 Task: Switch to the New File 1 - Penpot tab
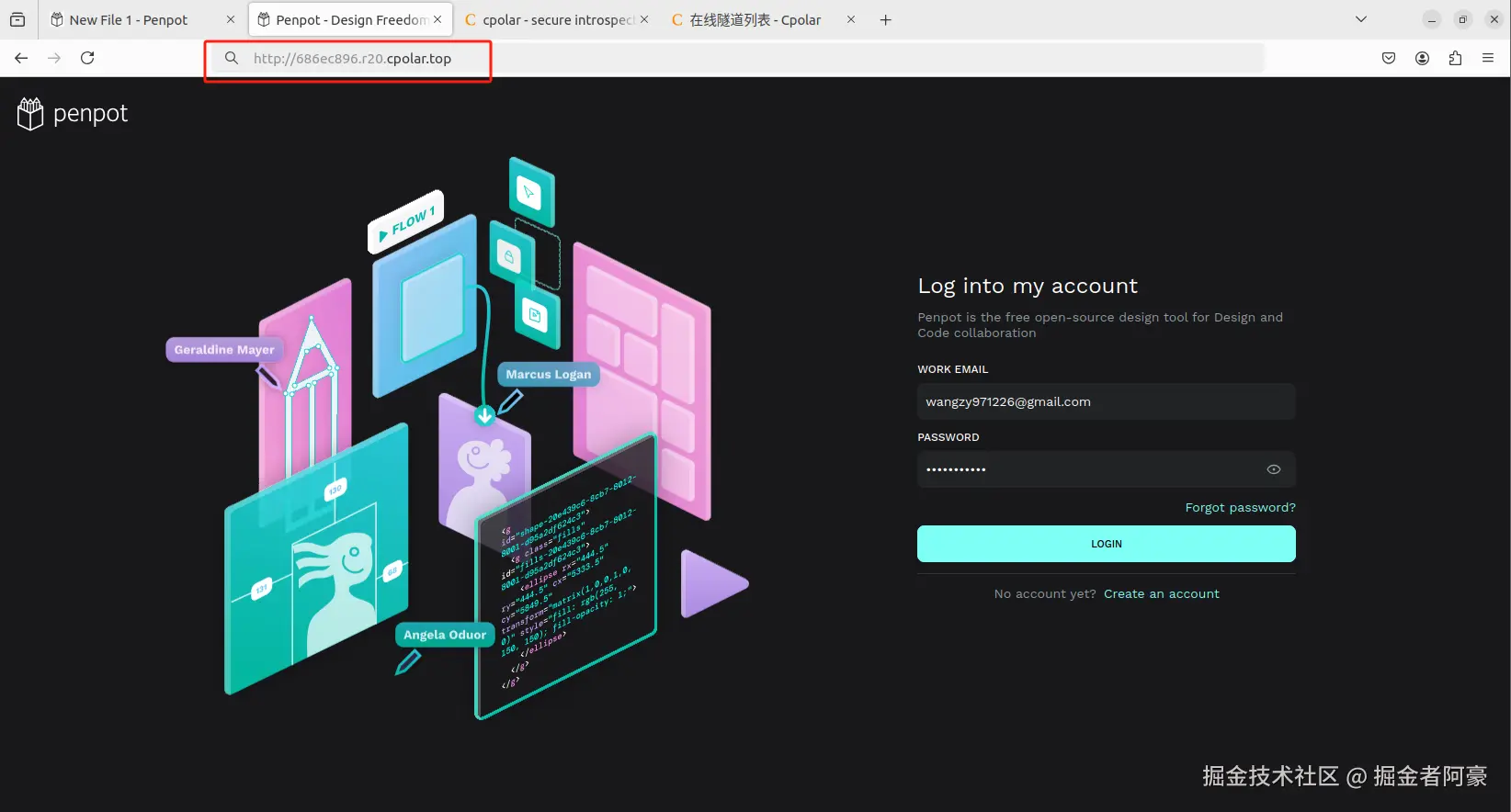click(142, 19)
